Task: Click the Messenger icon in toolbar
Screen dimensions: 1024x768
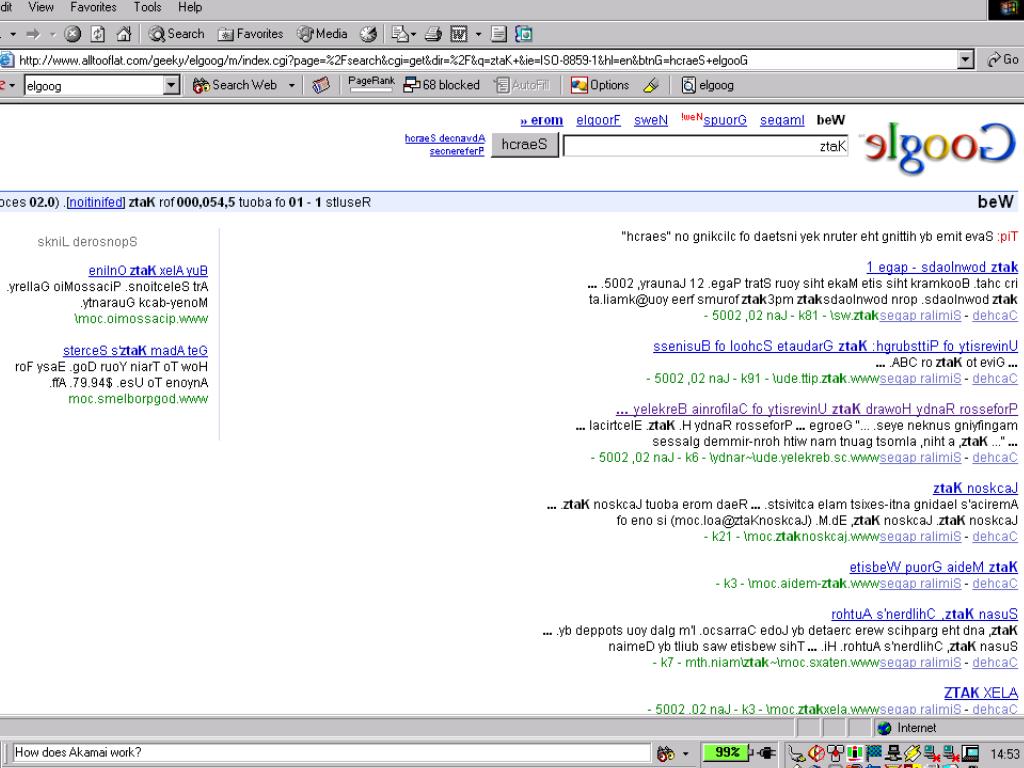Action: coord(524,34)
